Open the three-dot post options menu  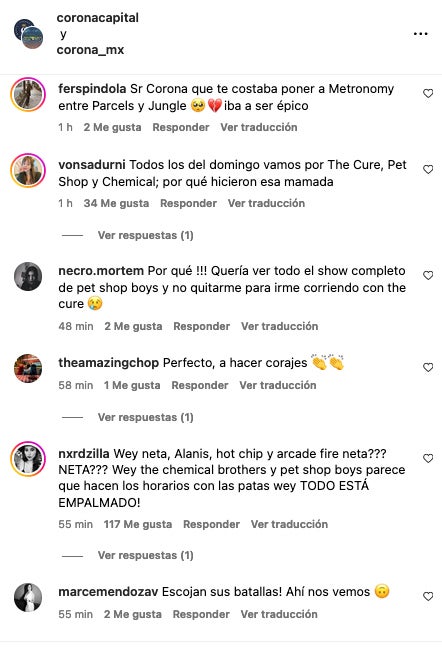pyautogui.click(x=420, y=34)
